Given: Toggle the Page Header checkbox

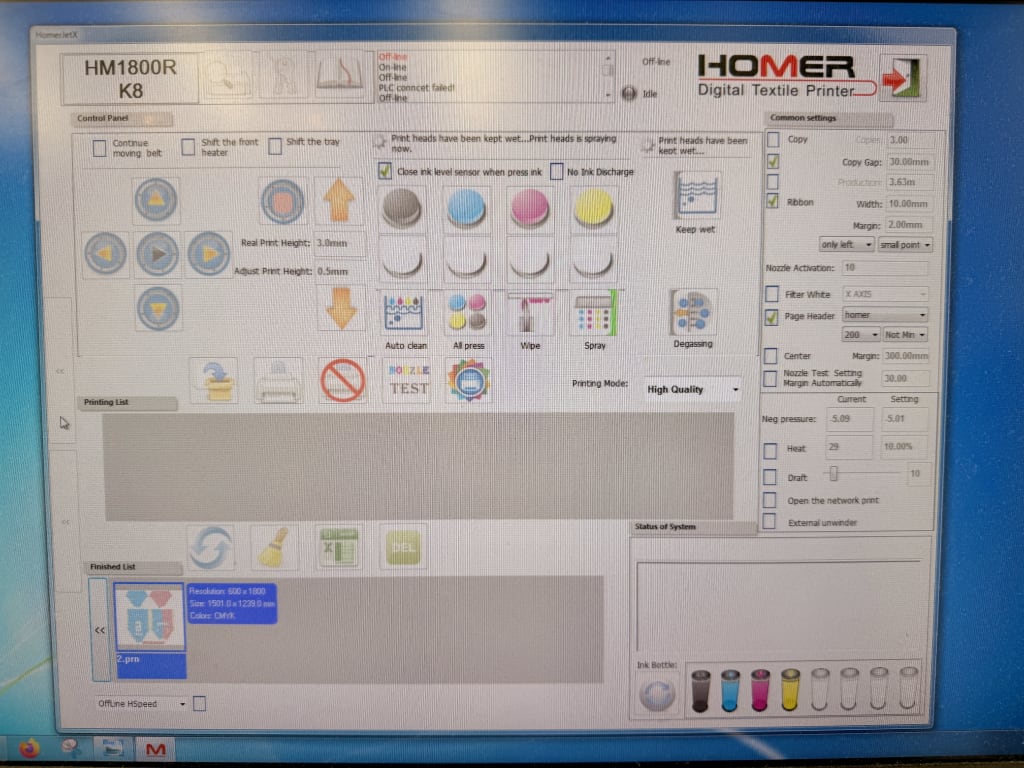Looking at the screenshot, I should click(x=771, y=317).
